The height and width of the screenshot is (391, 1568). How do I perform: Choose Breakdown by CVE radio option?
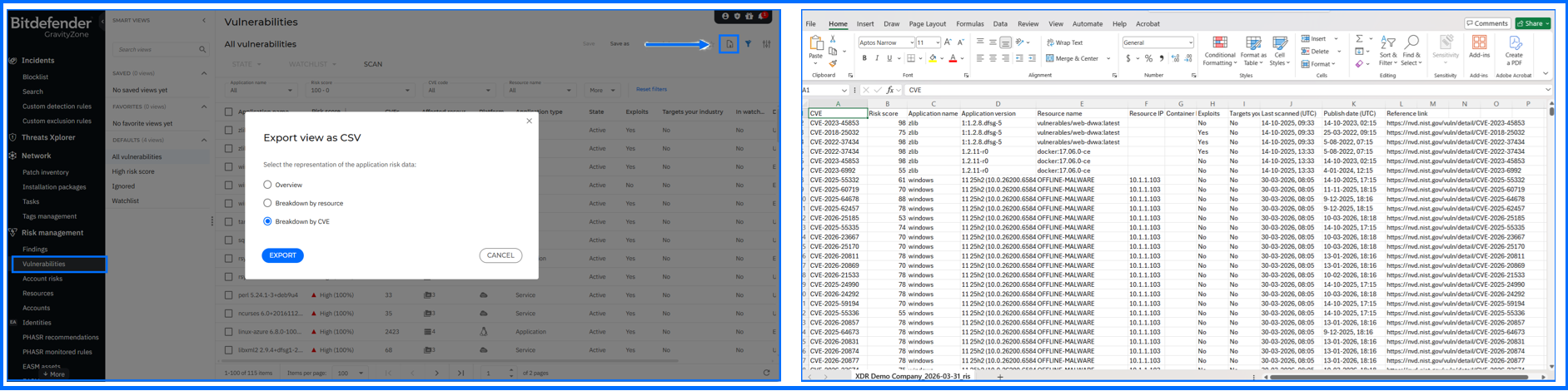tap(267, 221)
